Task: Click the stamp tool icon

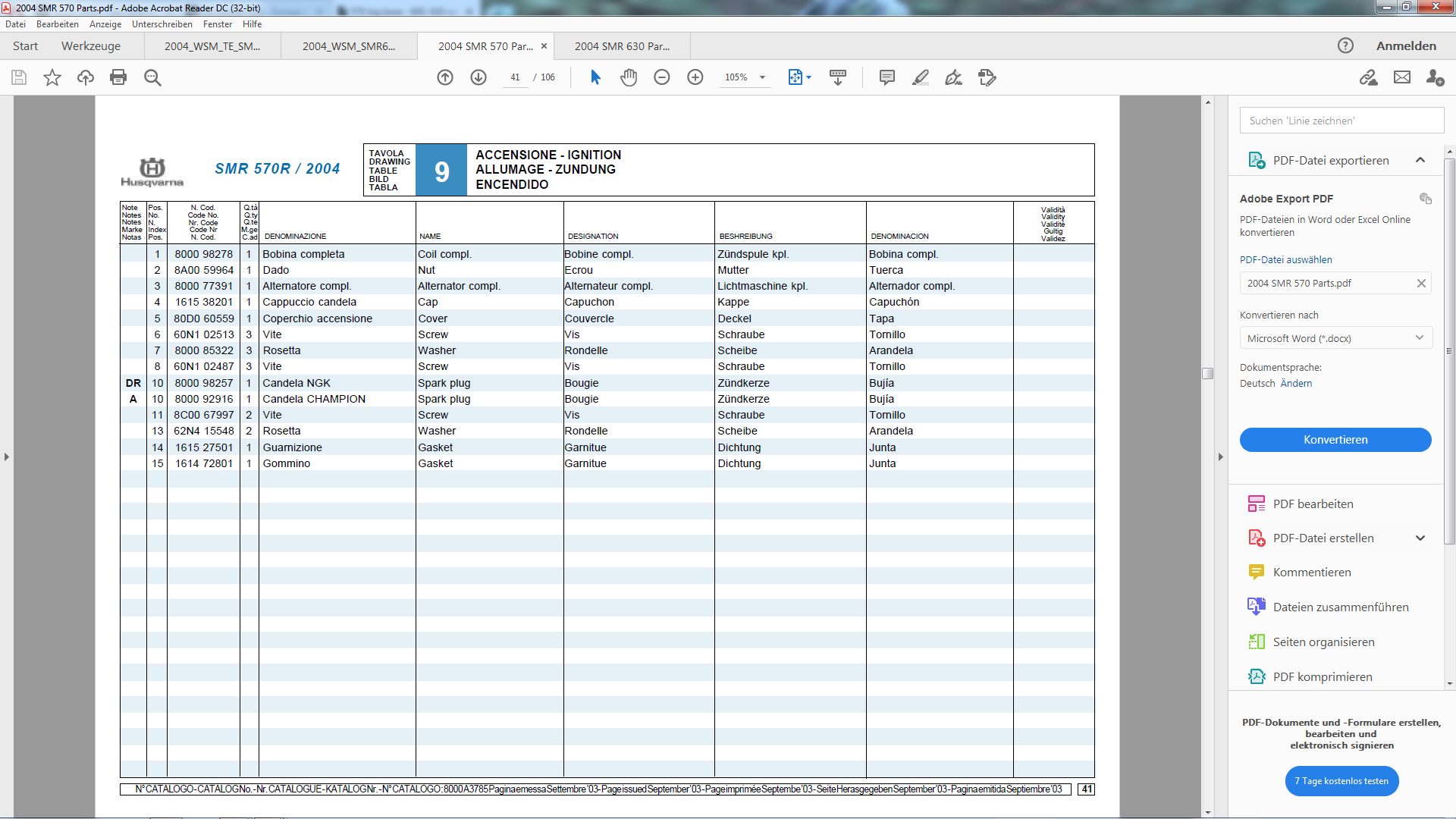Action: 987,77
